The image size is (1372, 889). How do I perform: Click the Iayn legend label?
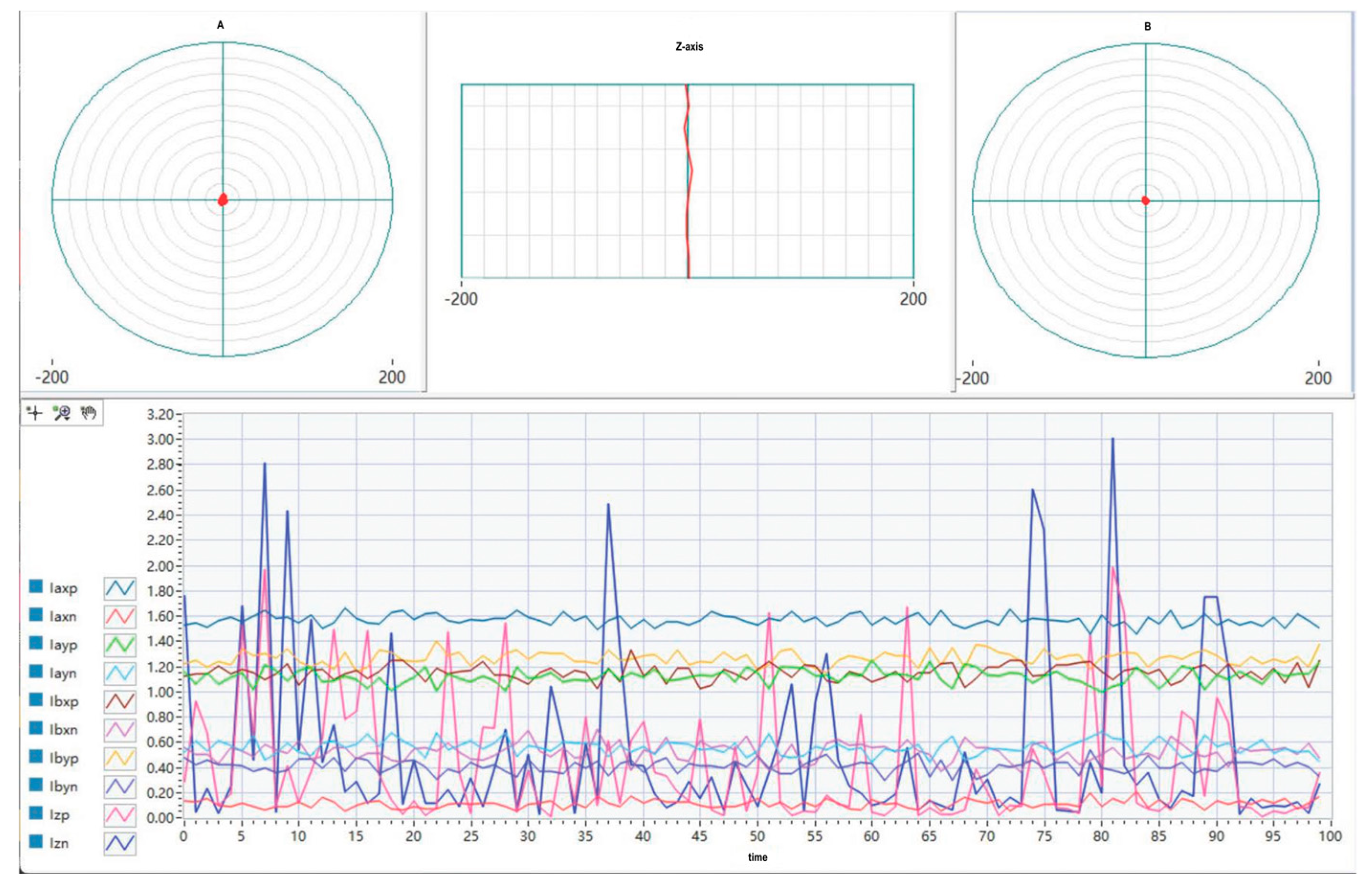click(63, 673)
